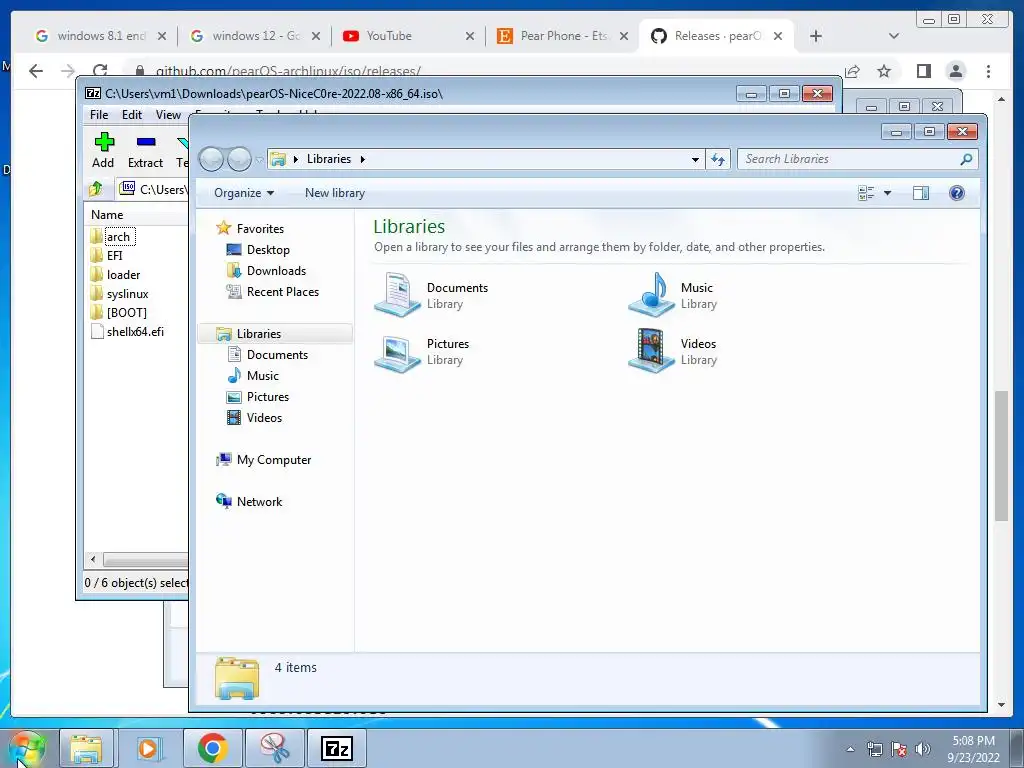Click the arrow after Libraries breadcrumb
The height and width of the screenshot is (768, 1024).
coord(362,159)
